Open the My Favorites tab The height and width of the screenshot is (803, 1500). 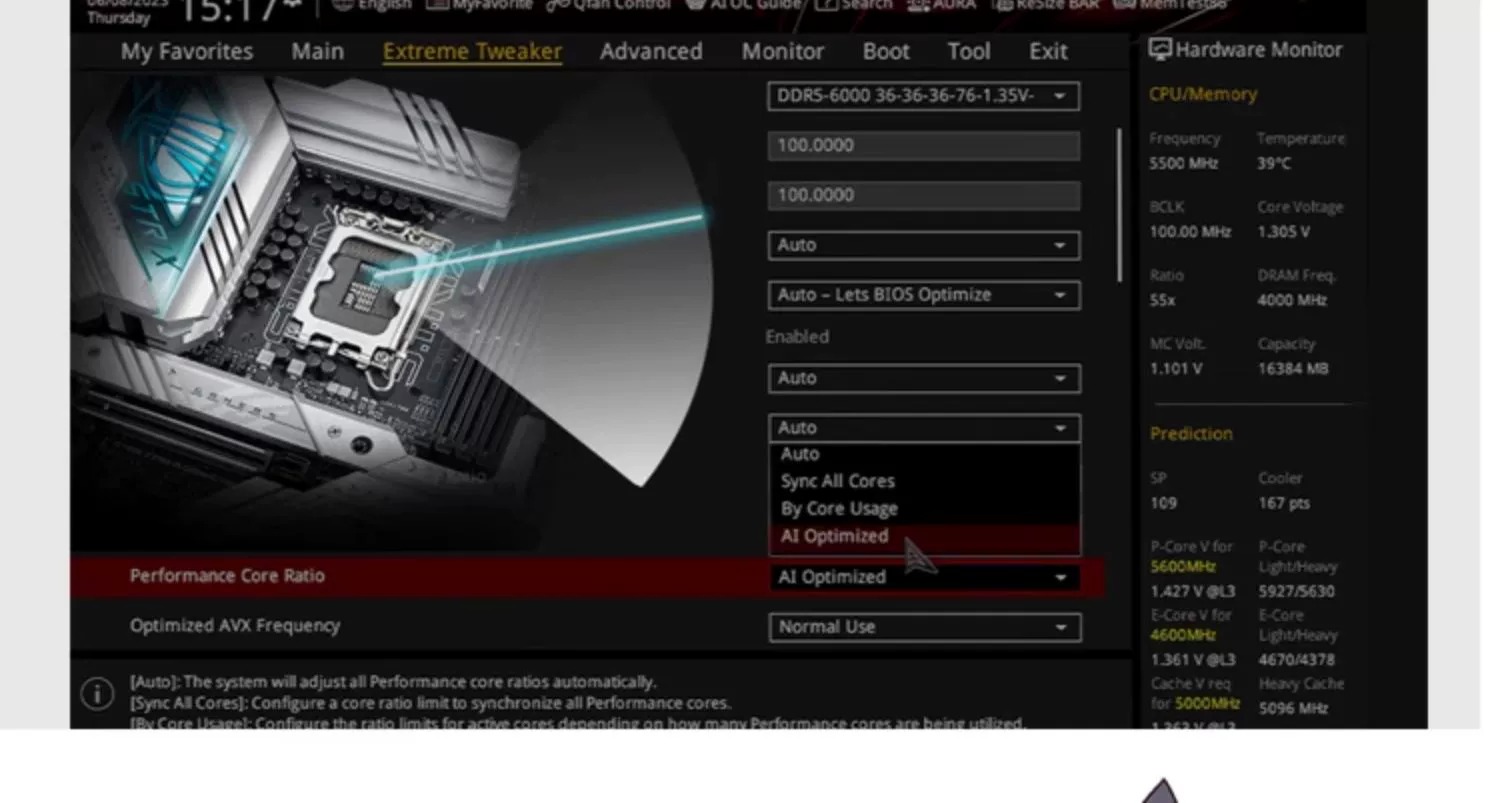pos(187,51)
